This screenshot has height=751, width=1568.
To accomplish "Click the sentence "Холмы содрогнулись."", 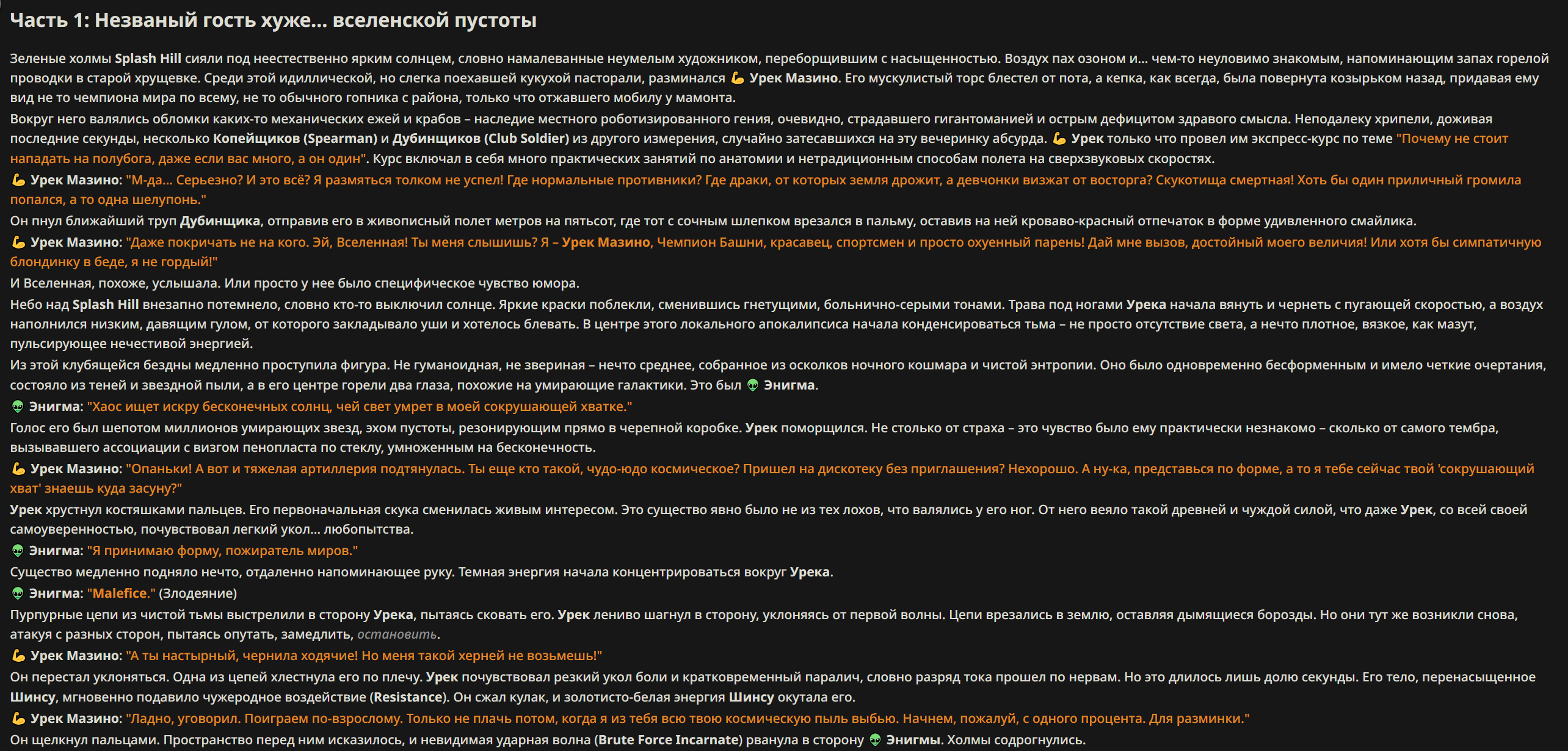I will [x=1017, y=740].
